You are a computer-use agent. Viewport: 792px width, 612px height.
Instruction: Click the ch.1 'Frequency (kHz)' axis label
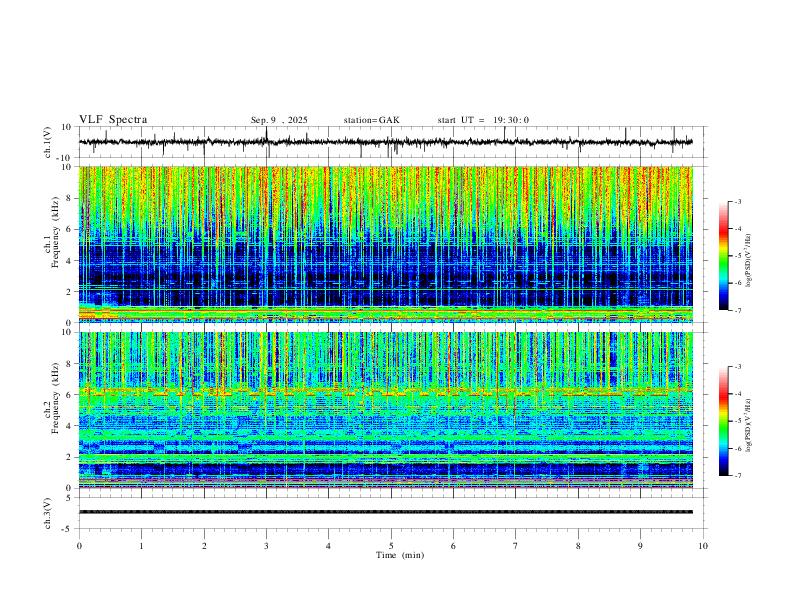[x=55, y=232]
